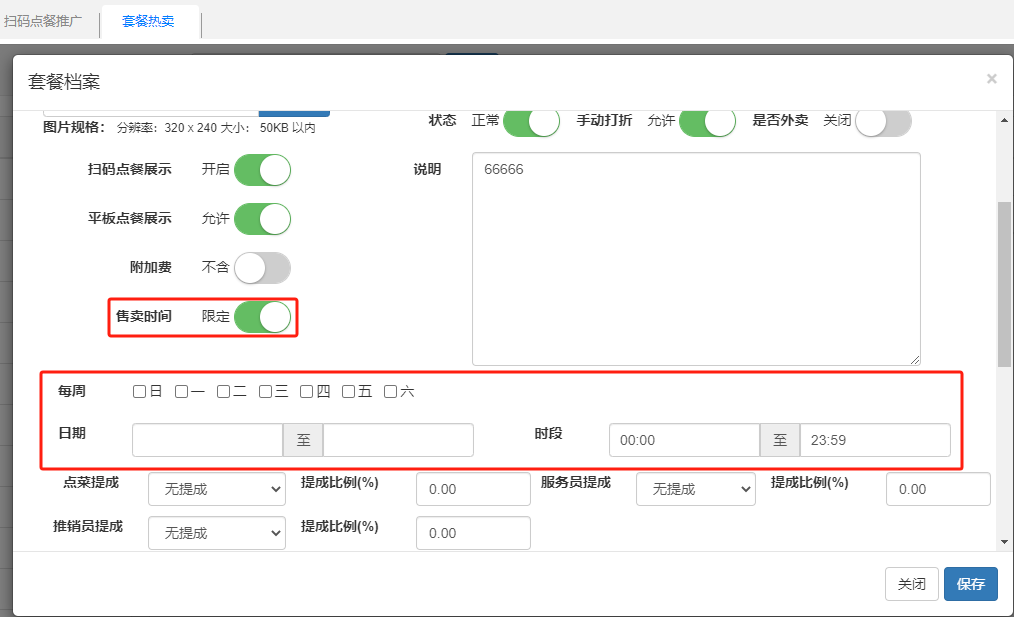The width and height of the screenshot is (1014, 617).
Task: Disable the 售卖时间 限定 switch
Action: pos(262,317)
